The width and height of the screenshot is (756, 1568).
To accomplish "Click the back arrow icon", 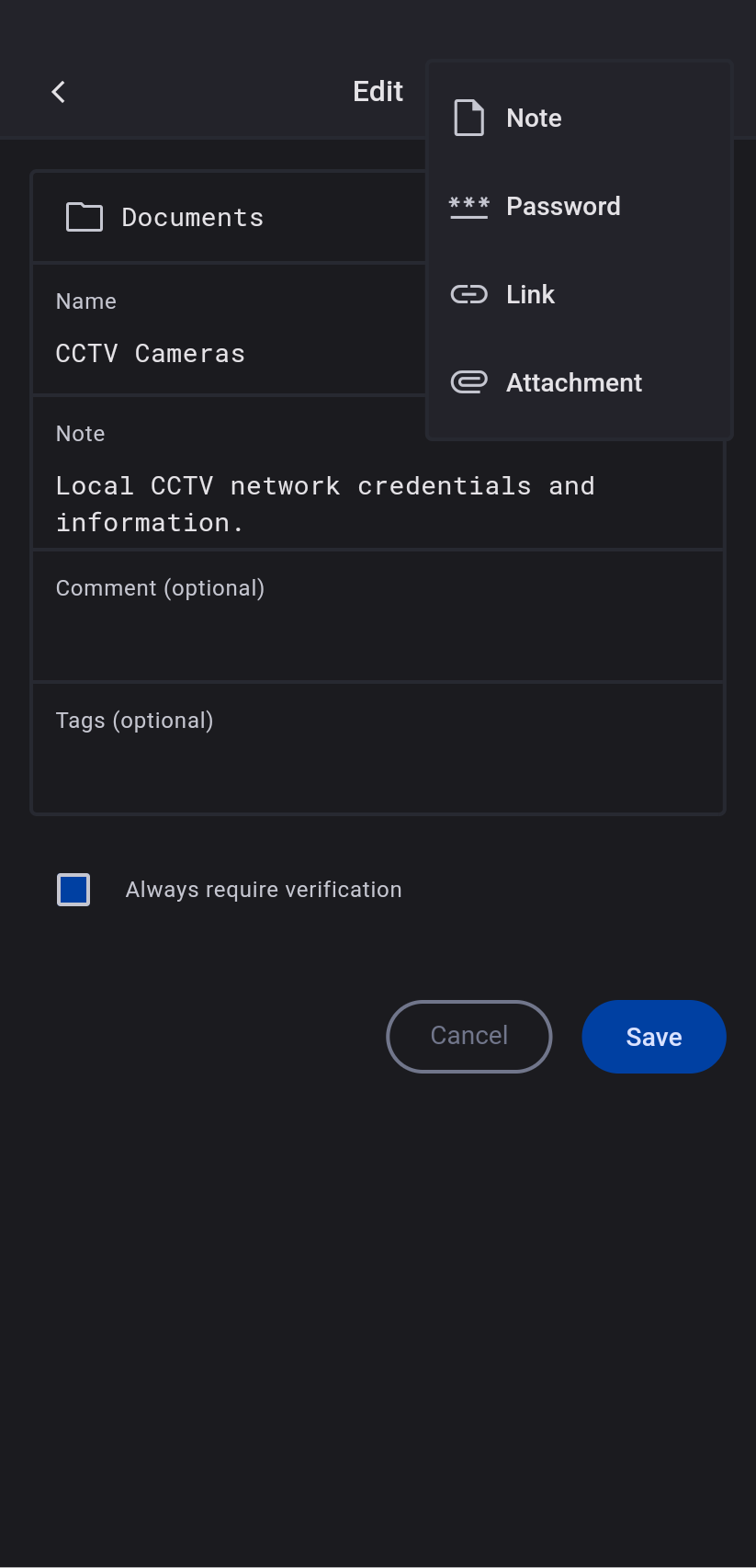I will point(59,92).
